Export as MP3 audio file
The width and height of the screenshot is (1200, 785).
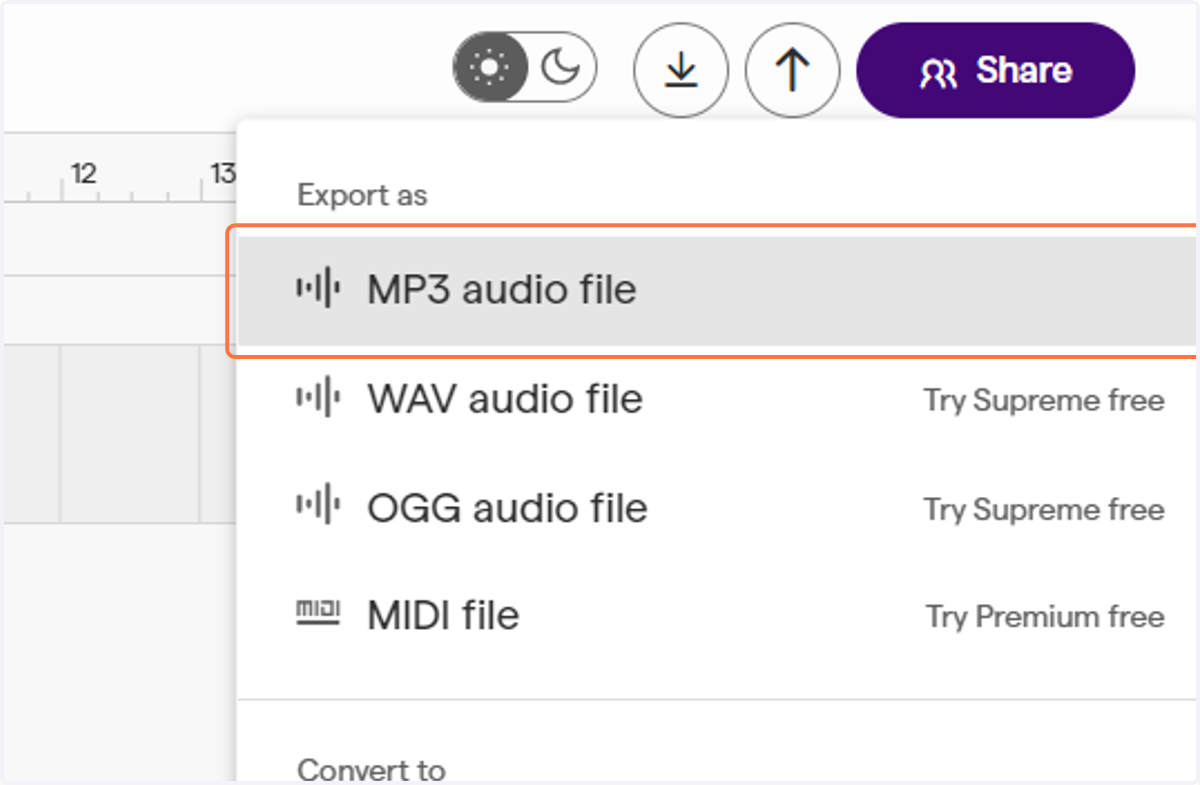pos(718,290)
